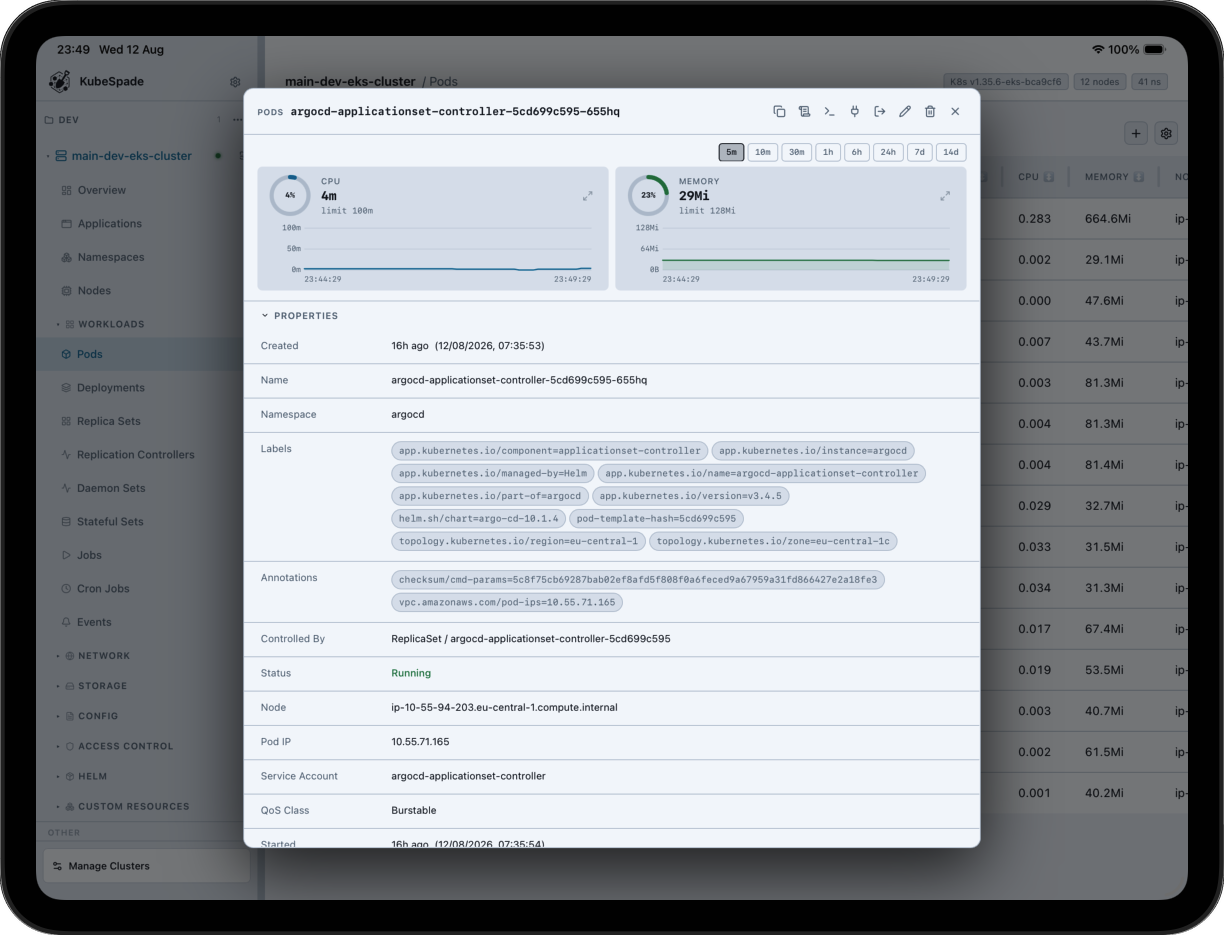
Task: Select the 6h time range
Action: click(857, 152)
